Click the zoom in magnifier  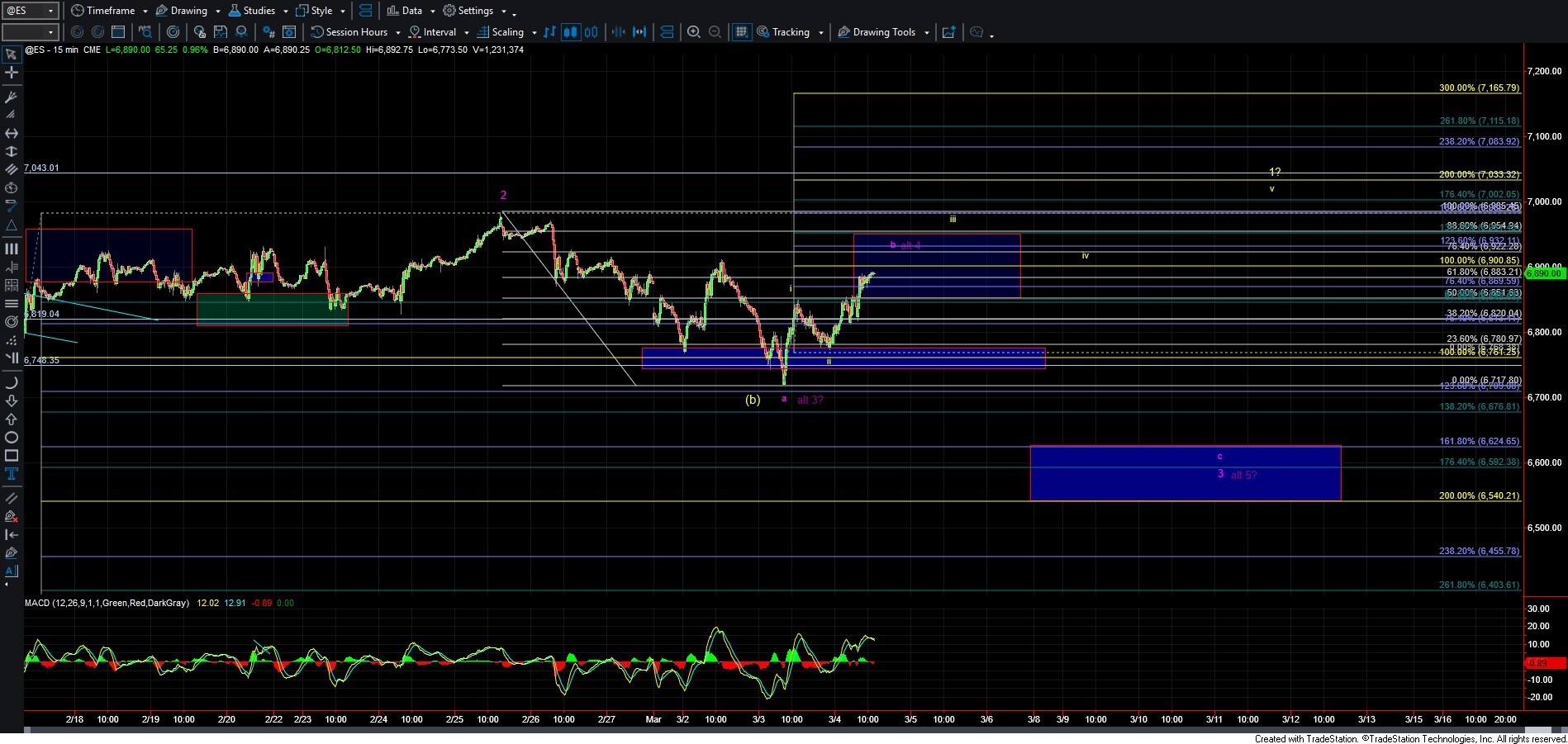click(694, 32)
